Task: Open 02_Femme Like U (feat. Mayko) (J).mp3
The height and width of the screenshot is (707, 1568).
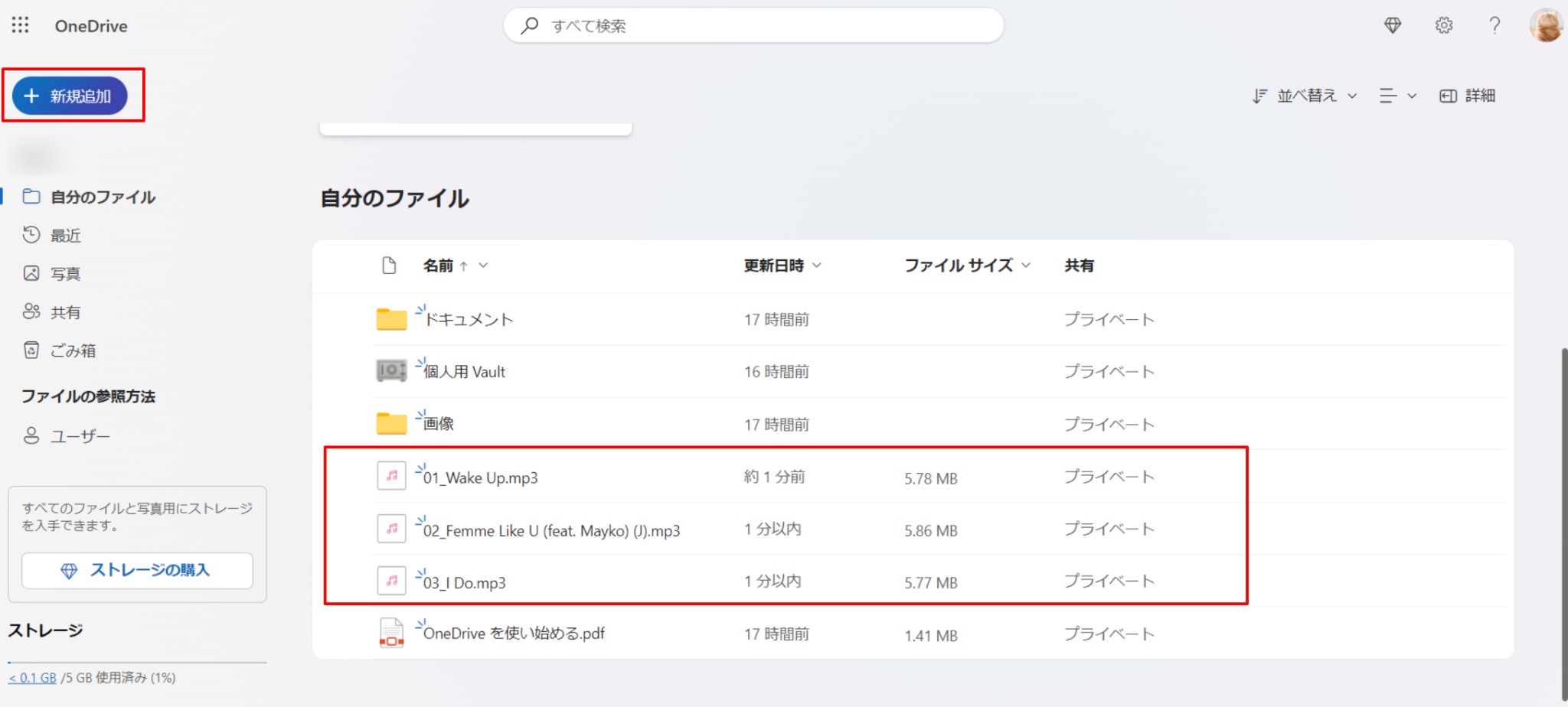Action: point(552,530)
